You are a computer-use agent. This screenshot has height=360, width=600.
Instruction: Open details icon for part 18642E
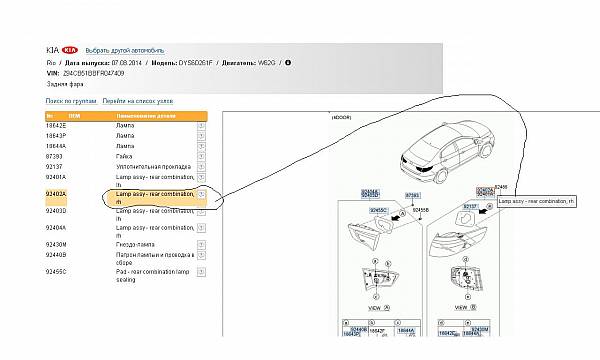(x=201, y=125)
